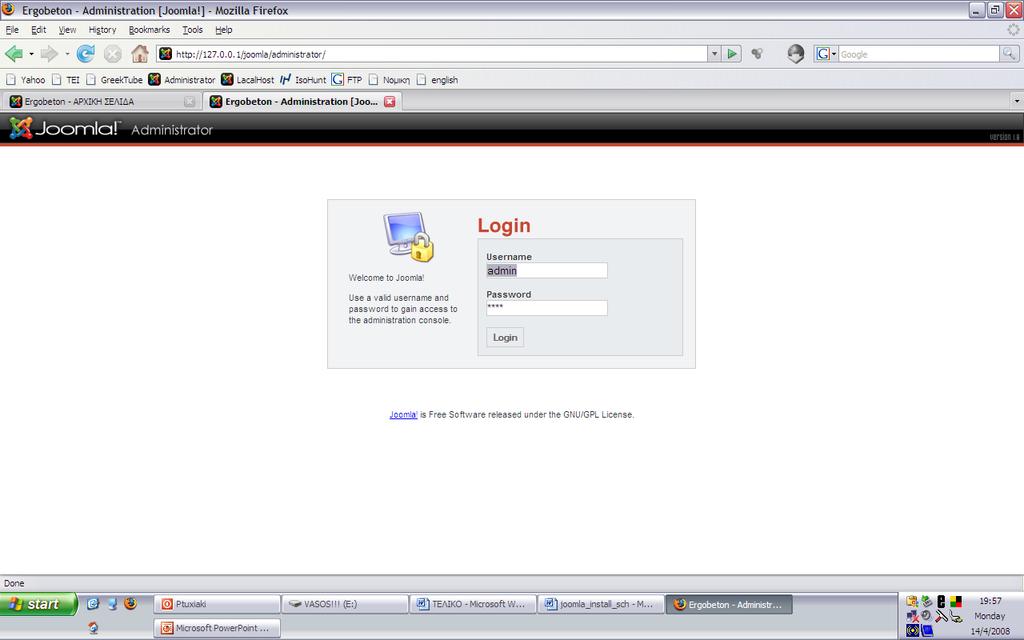
Task: Open the Bookmarks menu
Action: coord(149,30)
